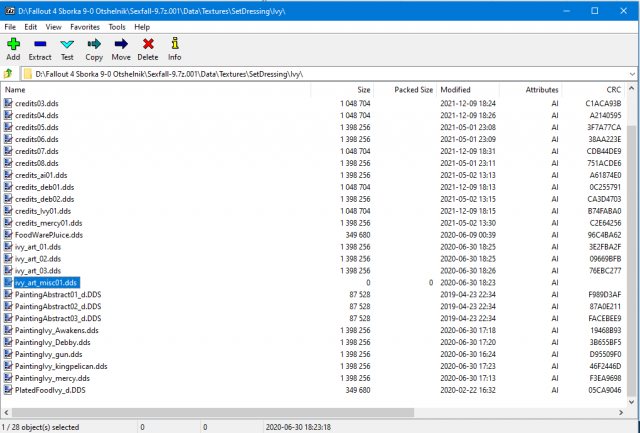Click the Extract toolbar icon
Image resolution: width=640 pixels, height=433 pixels.
click(40, 48)
